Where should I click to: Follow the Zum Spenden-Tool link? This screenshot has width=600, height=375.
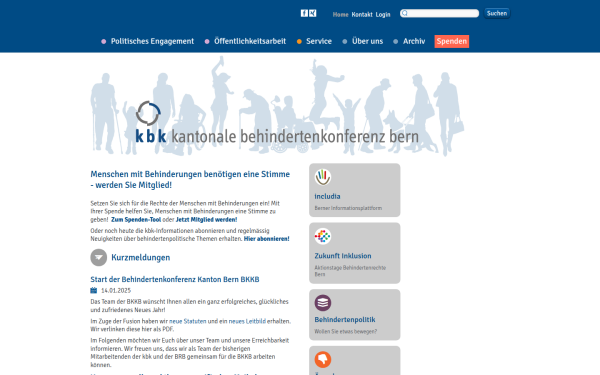[x=136, y=220]
